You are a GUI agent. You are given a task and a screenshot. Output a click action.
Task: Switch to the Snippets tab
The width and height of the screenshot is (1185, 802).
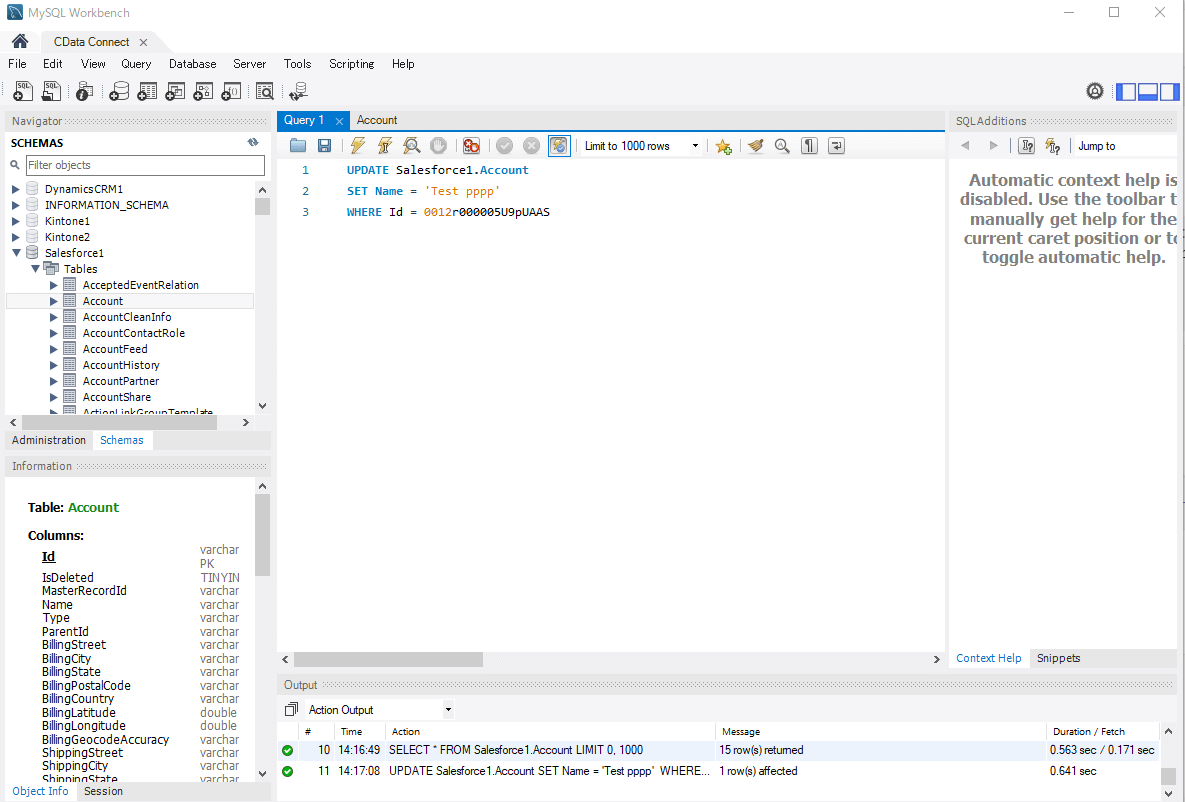1058,658
